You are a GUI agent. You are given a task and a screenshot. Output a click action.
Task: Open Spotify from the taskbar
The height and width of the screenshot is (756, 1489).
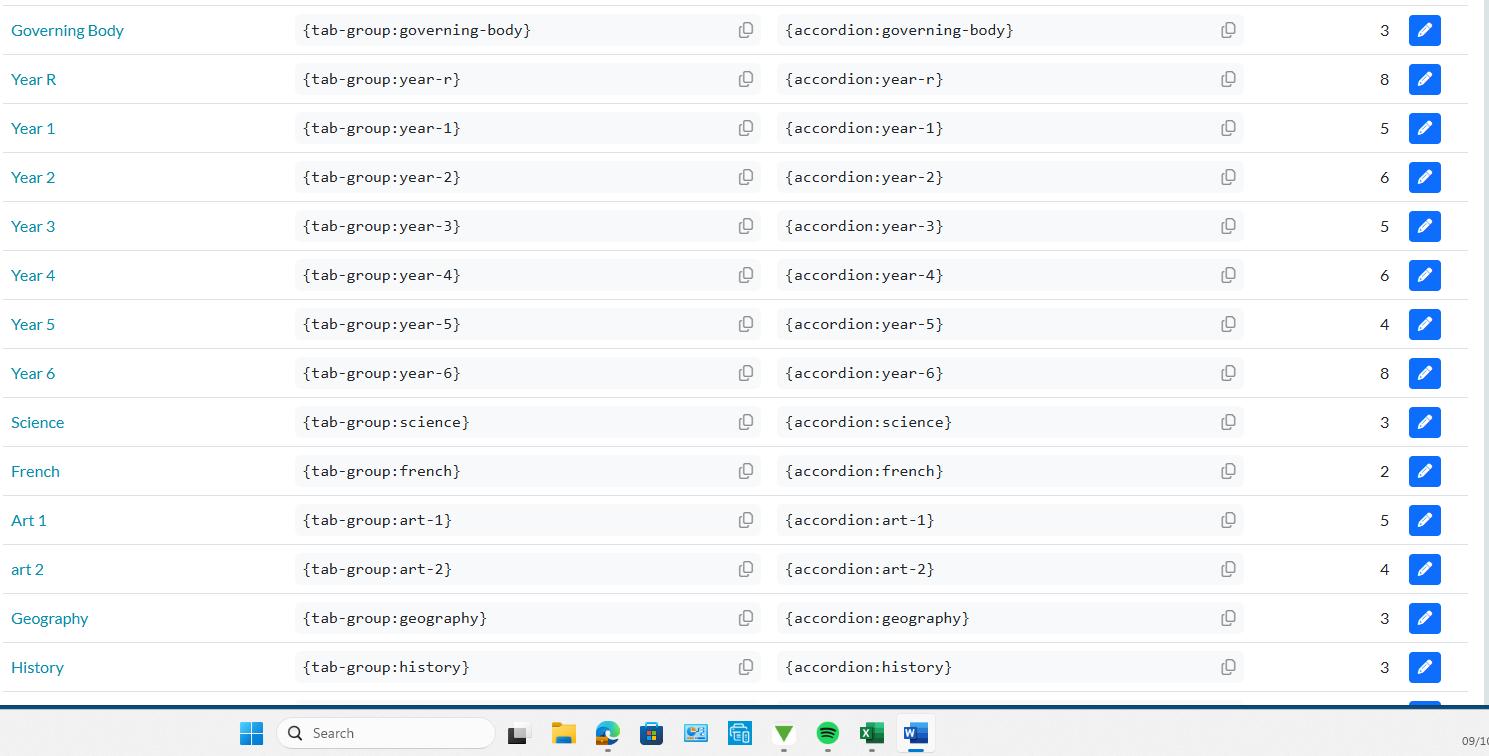(827, 733)
